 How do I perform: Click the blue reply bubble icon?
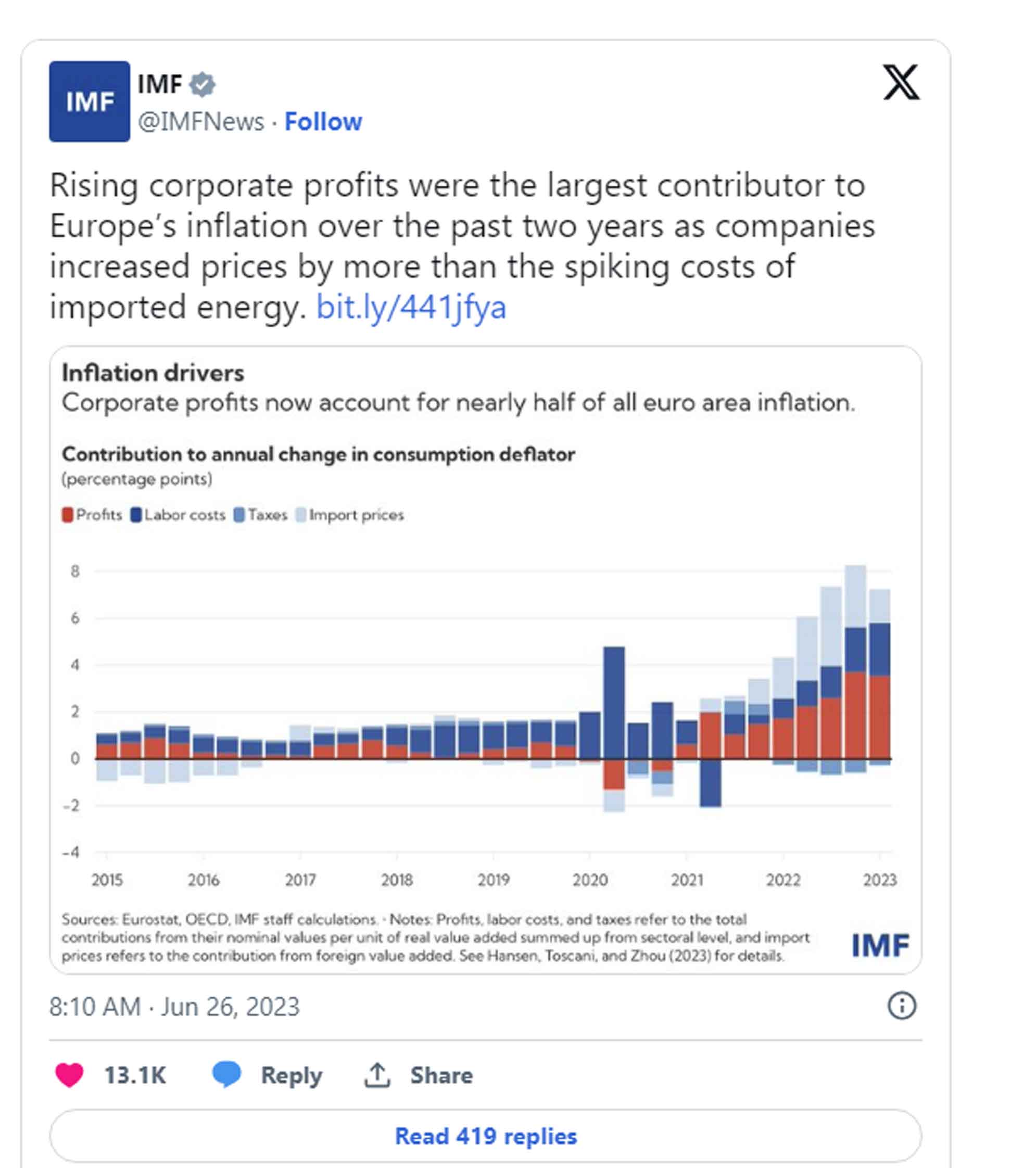226,1074
